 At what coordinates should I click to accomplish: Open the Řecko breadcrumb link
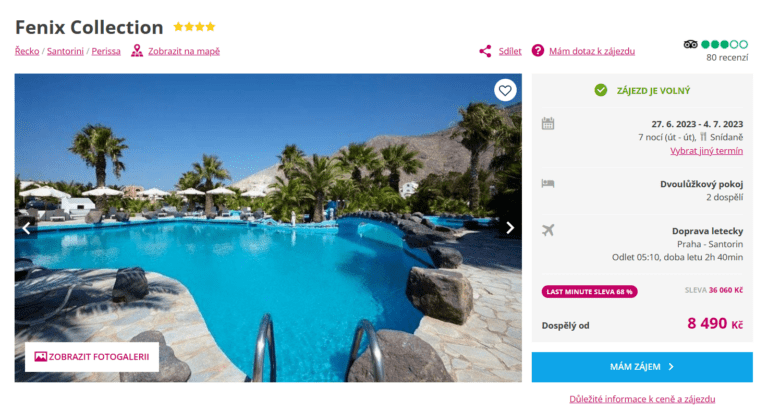(x=27, y=51)
